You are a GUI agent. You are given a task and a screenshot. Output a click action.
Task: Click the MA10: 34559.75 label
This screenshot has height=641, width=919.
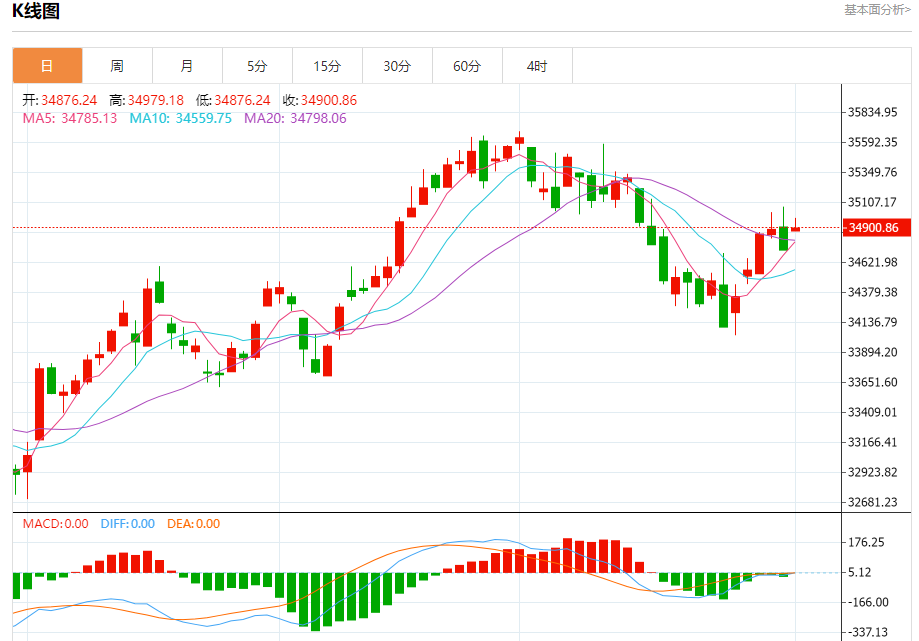[x=181, y=118]
